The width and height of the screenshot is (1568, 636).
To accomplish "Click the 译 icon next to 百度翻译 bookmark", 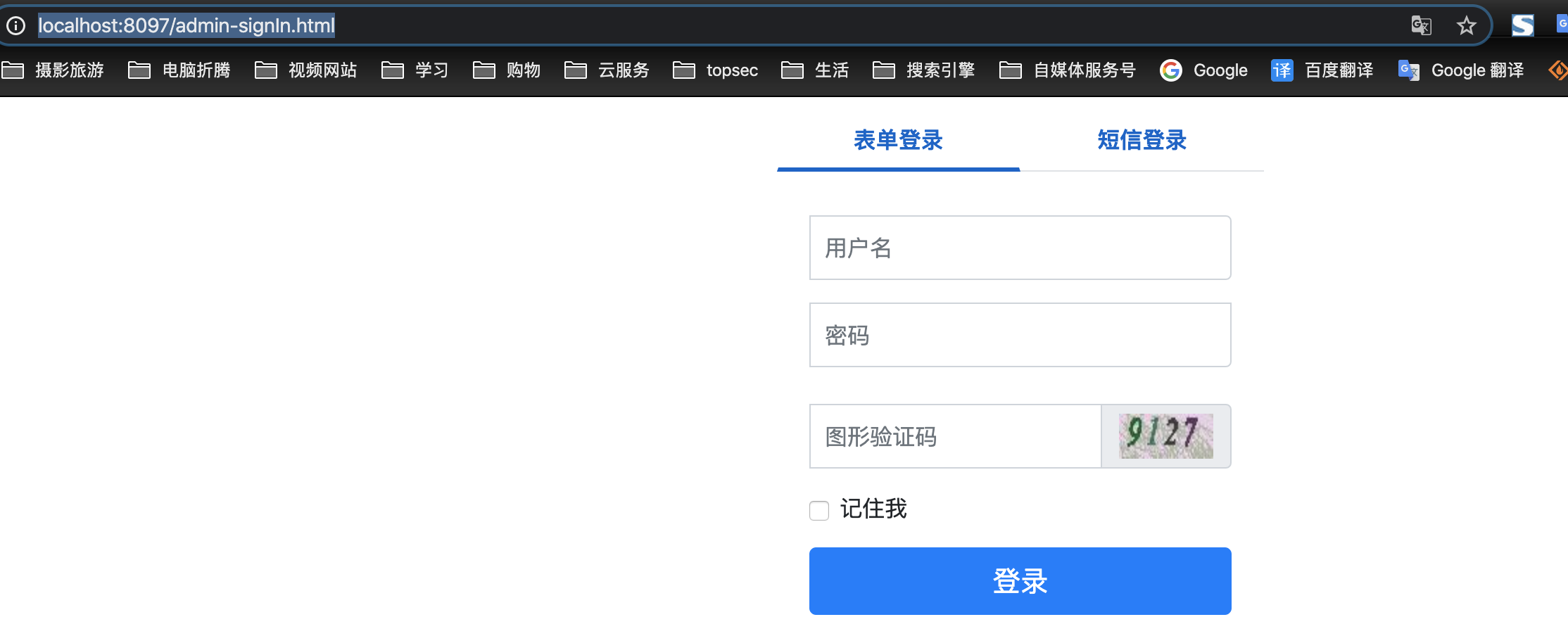I will pos(1282,70).
